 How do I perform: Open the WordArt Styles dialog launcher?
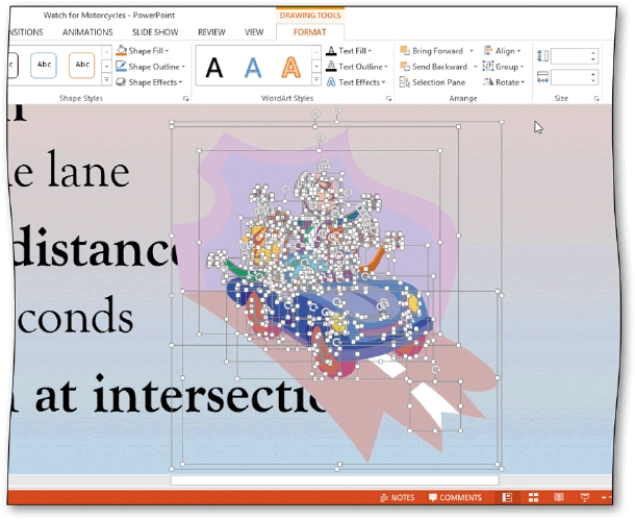(388, 98)
